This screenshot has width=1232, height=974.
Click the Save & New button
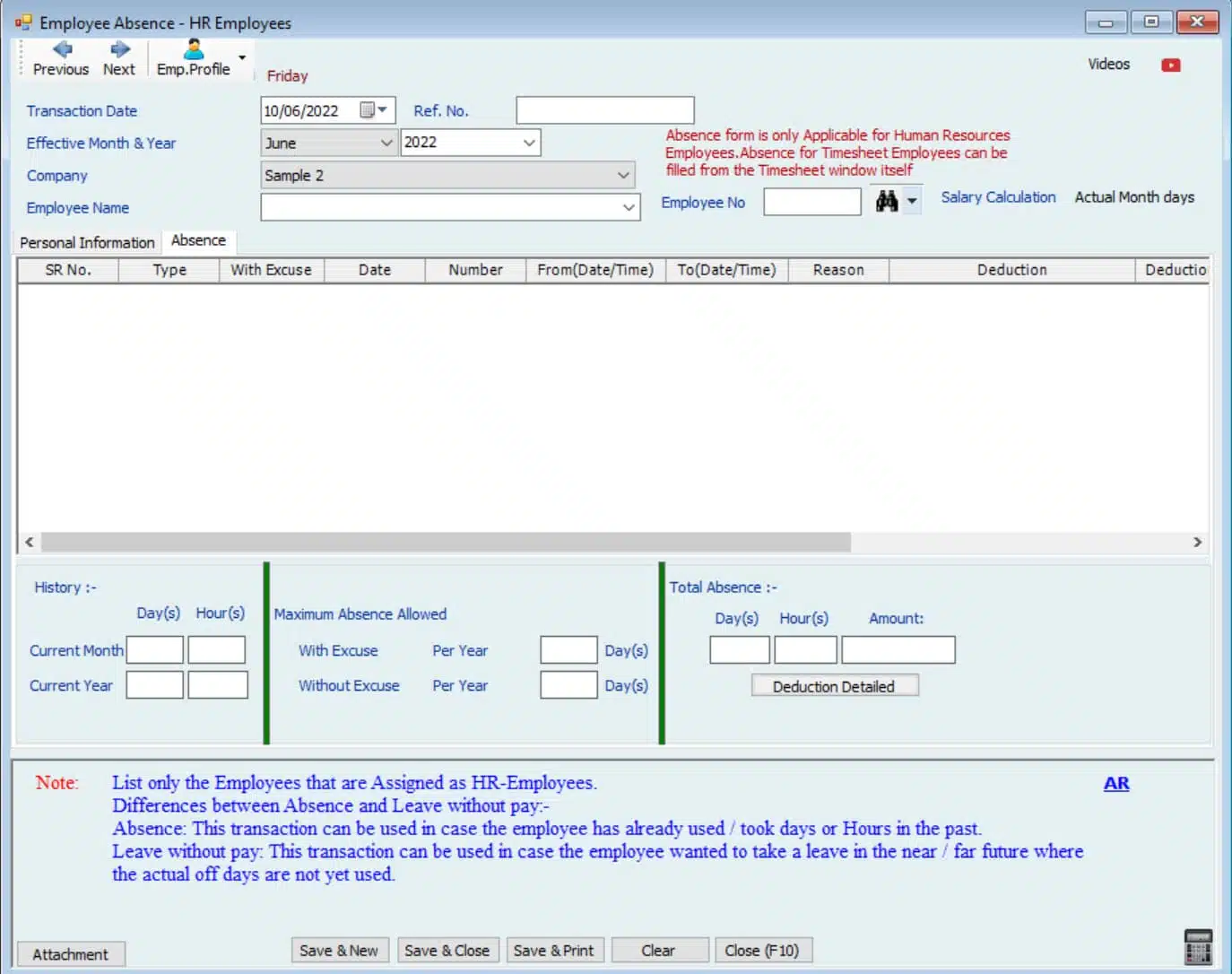[x=339, y=951]
